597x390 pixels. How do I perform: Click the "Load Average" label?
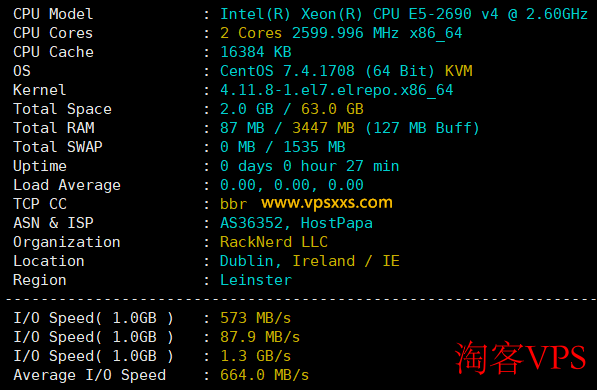tap(67, 185)
